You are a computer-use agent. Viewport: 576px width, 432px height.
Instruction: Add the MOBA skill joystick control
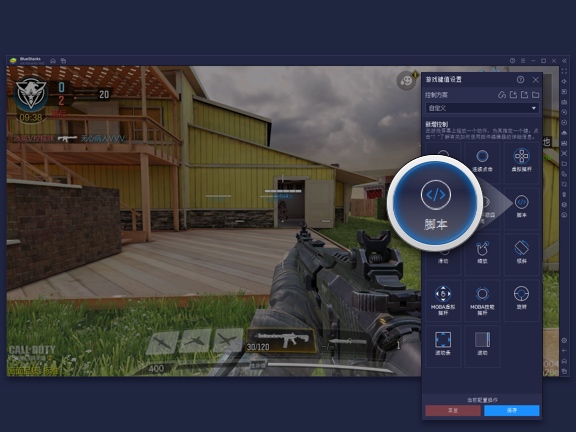pos(482,300)
